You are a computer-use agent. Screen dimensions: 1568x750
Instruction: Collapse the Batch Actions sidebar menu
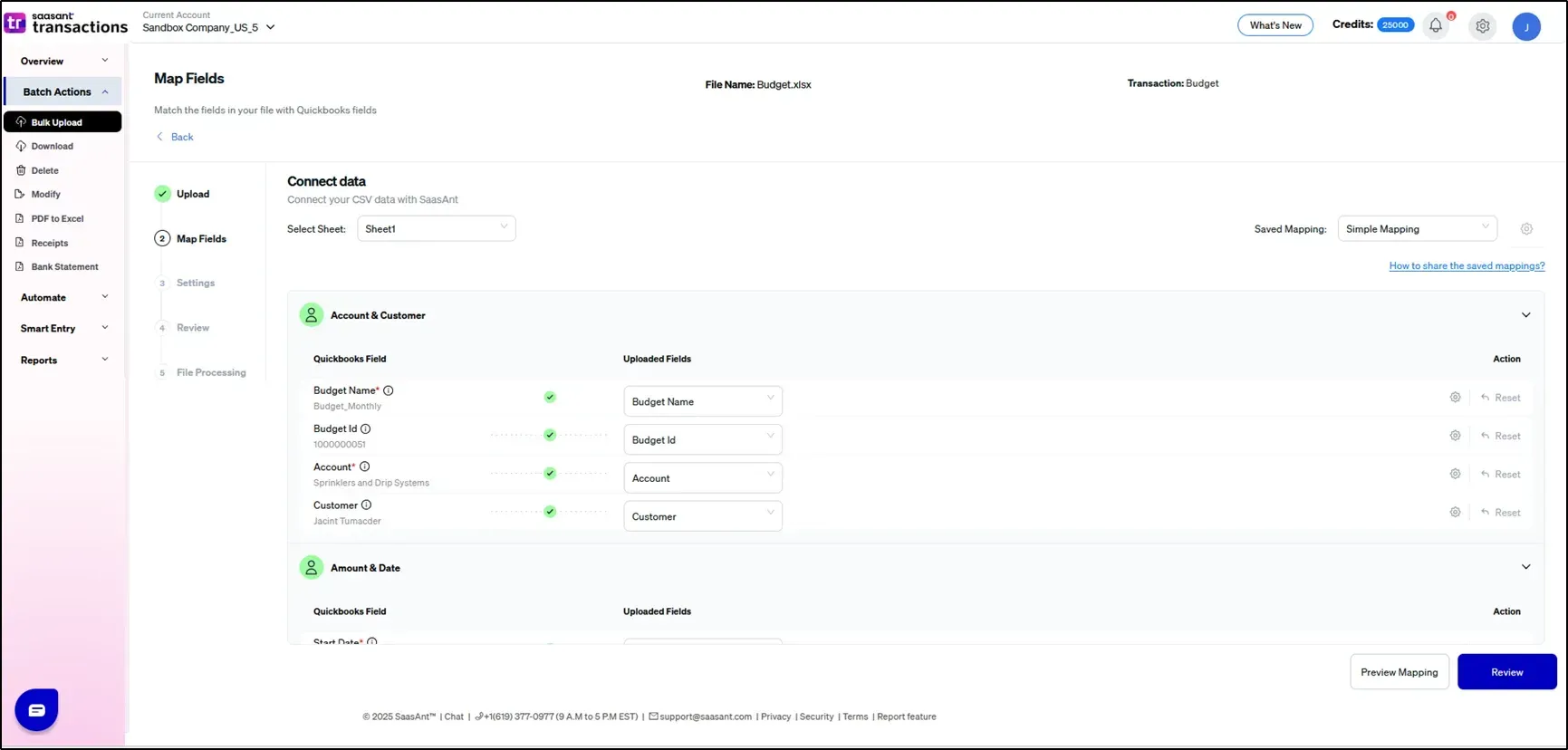coord(63,91)
